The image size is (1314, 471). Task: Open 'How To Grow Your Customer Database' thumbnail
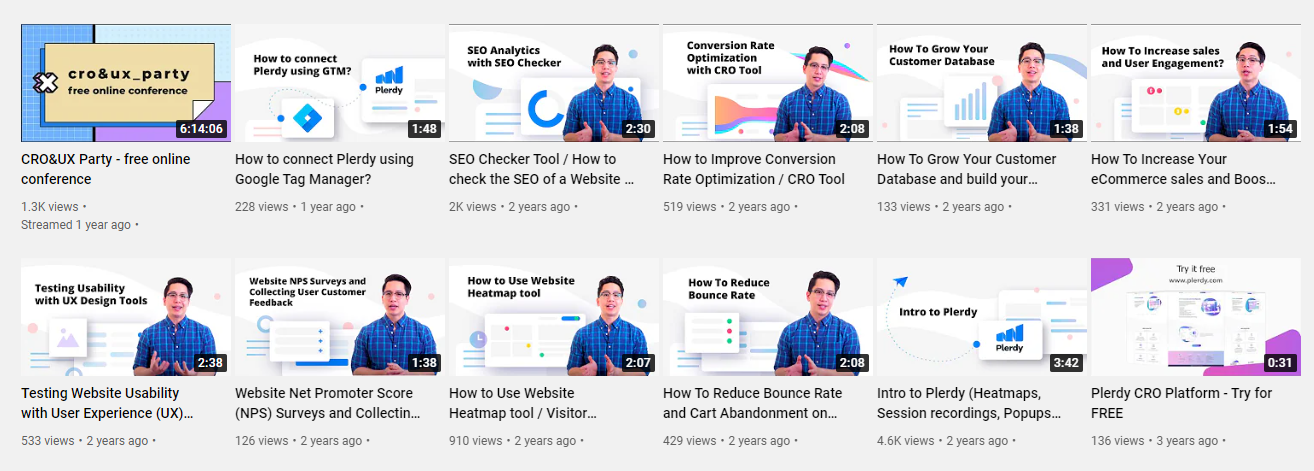(982, 83)
